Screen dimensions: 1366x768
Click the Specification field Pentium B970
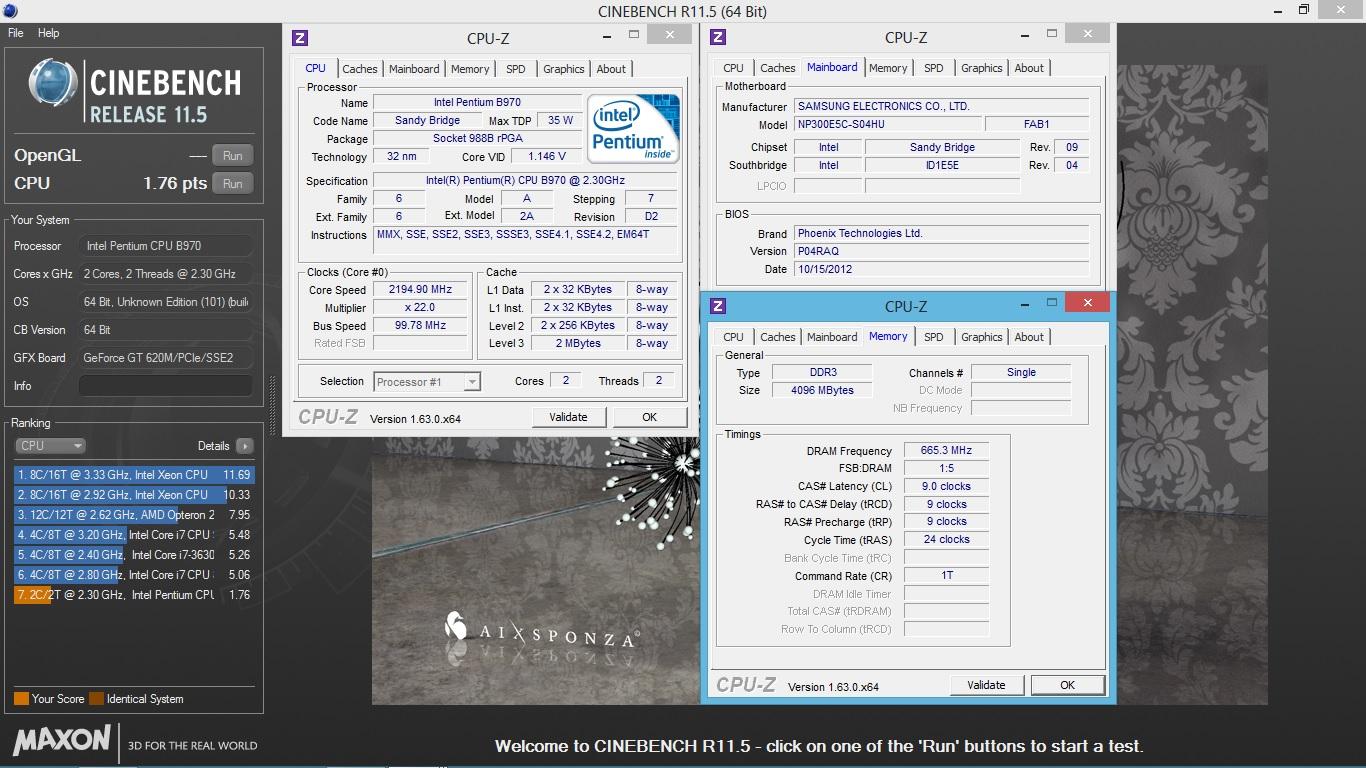525,180
